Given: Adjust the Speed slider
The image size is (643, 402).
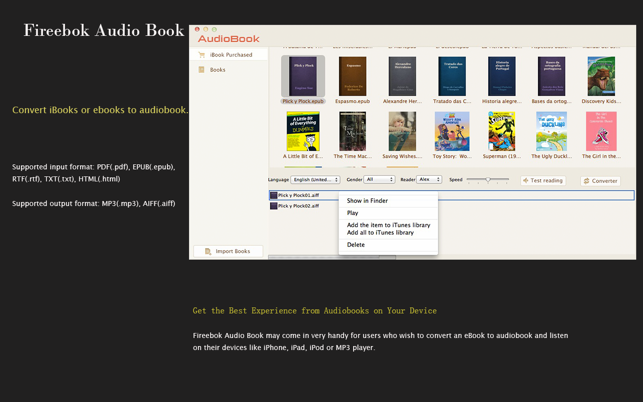Looking at the screenshot, I should [x=488, y=180].
